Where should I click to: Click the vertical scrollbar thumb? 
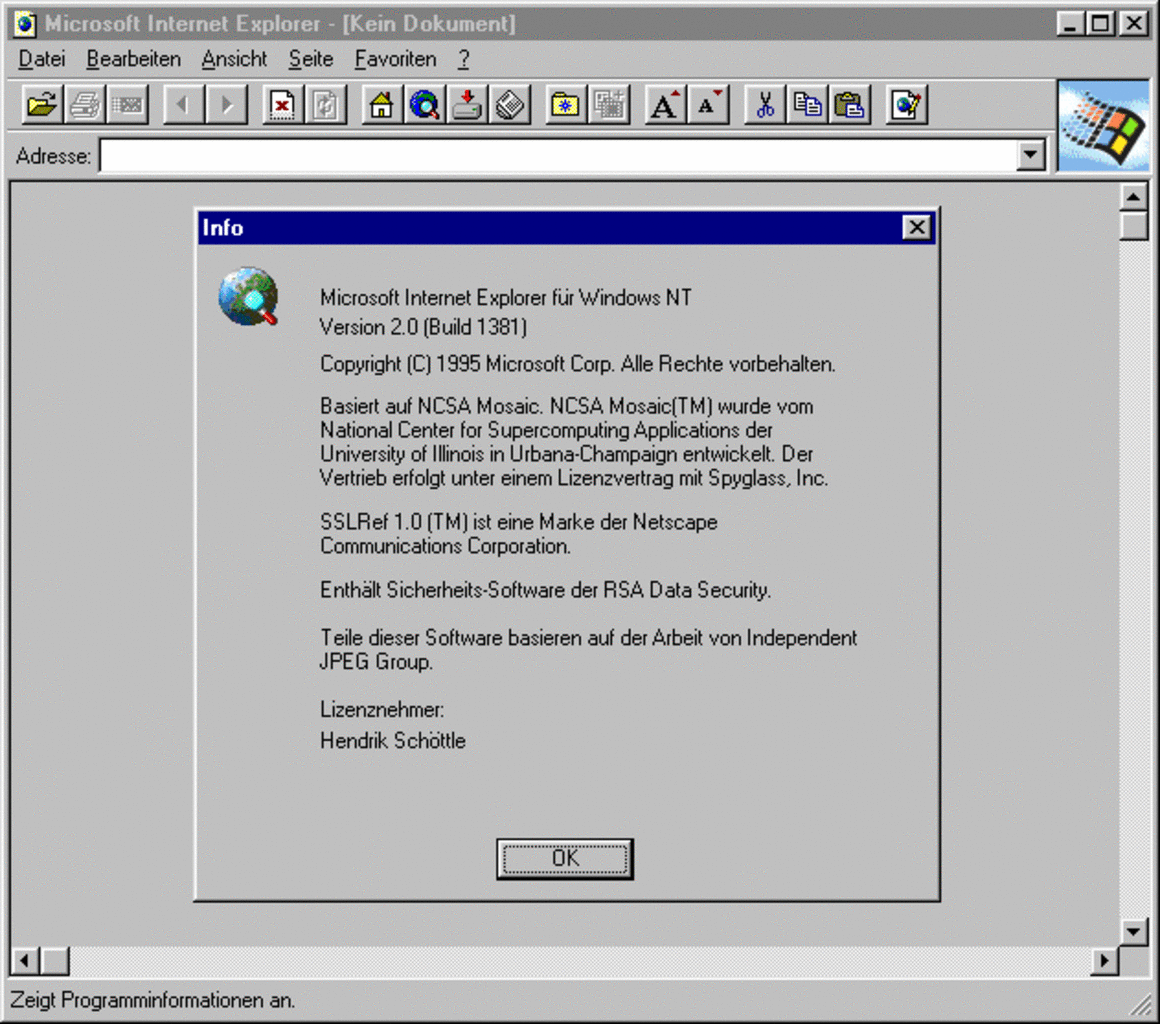coord(1133,226)
